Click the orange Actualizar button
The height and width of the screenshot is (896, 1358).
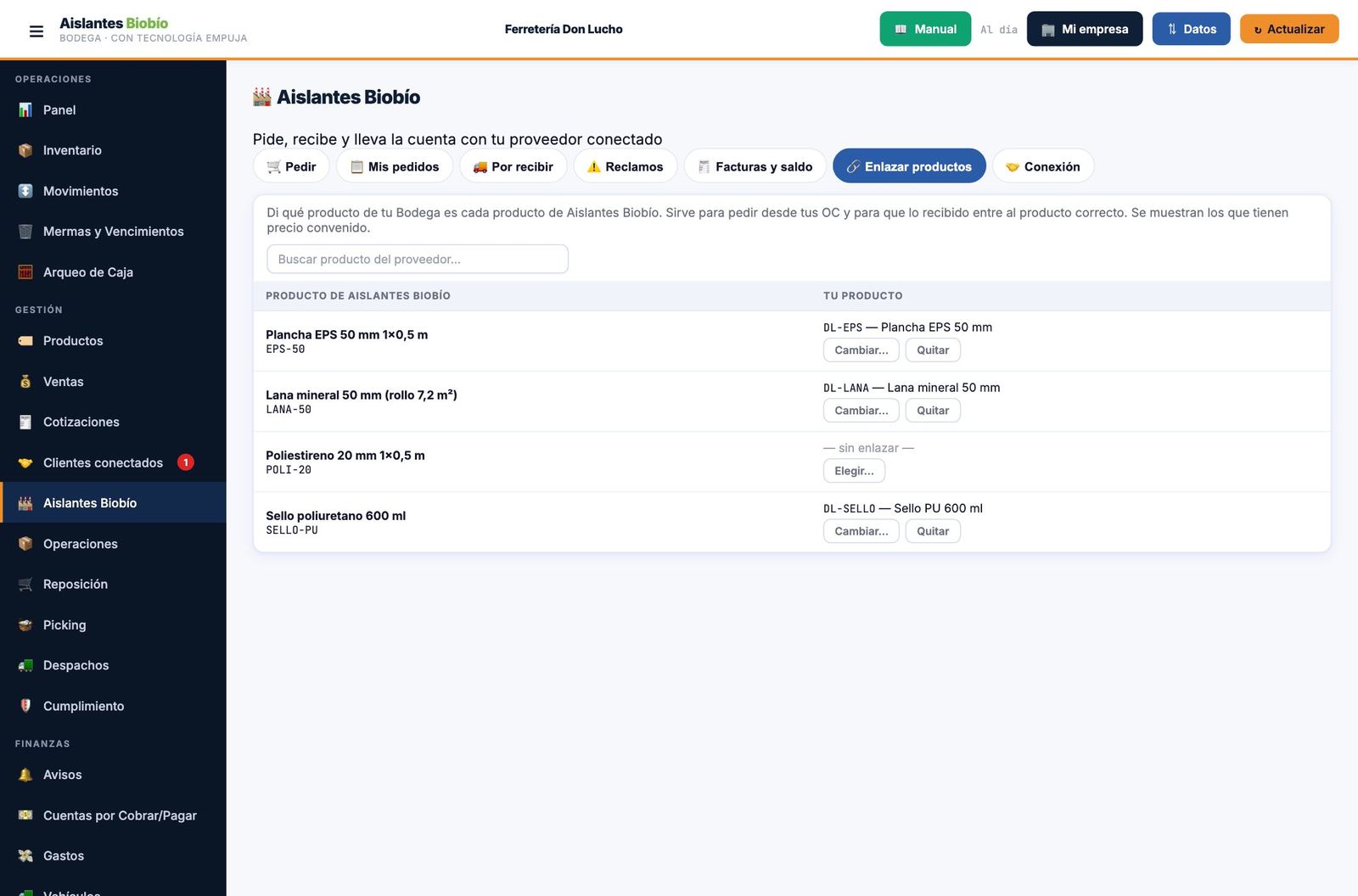(1289, 29)
